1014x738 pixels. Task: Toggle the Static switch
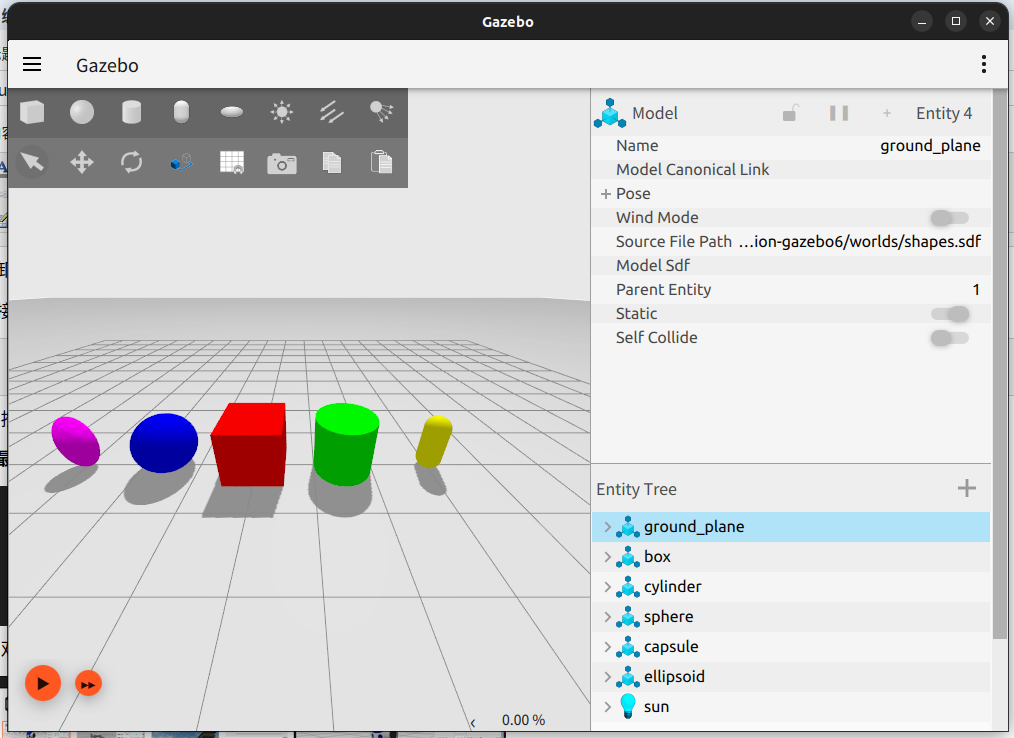[x=949, y=314]
